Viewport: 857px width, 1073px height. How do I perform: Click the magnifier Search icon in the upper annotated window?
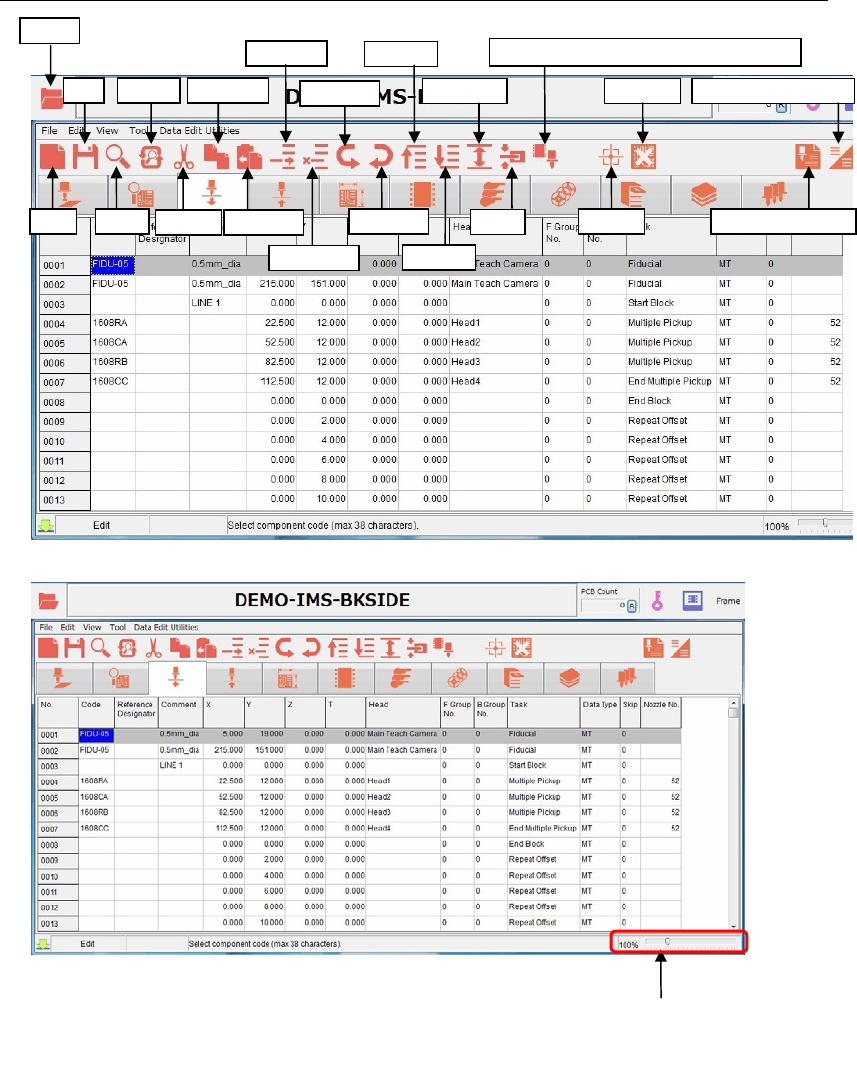[118, 157]
